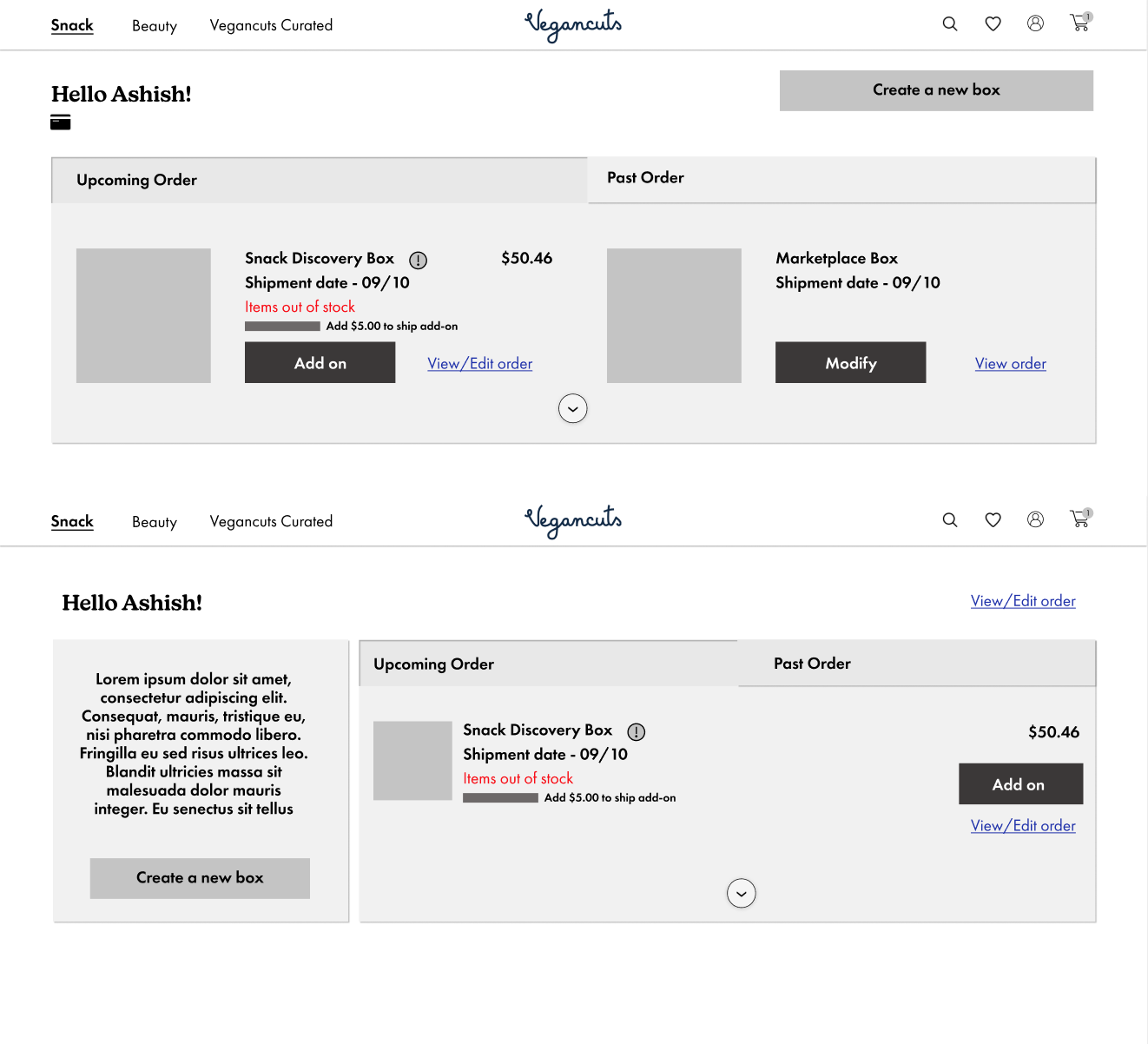Click add-on progress bar in top order card
Screen dimensions: 1148x1044
[282, 327]
